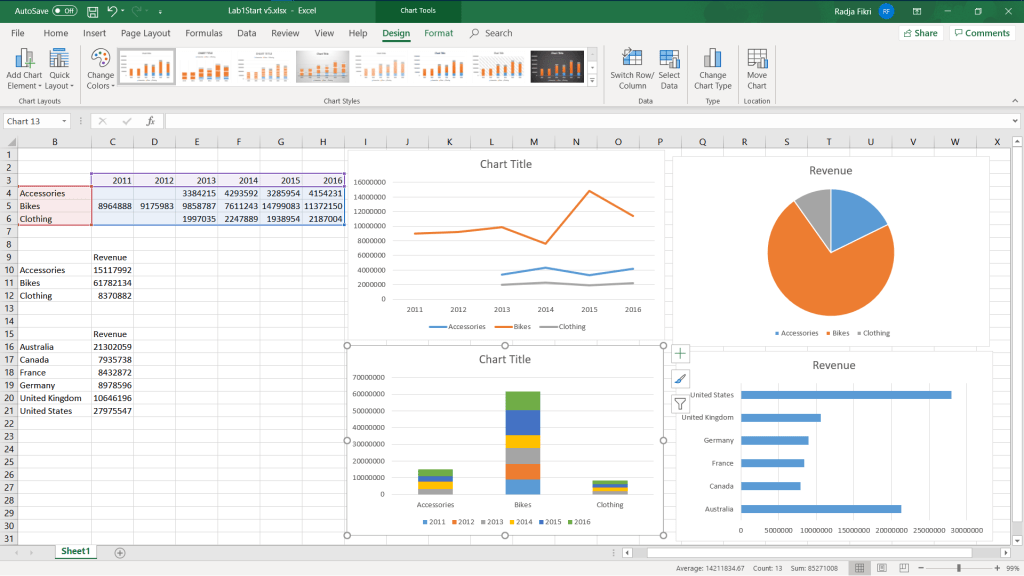This screenshot has height=576, width=1024.
Task: Select the dark background chart style thumbnail
Action: [x=557, y=67]
